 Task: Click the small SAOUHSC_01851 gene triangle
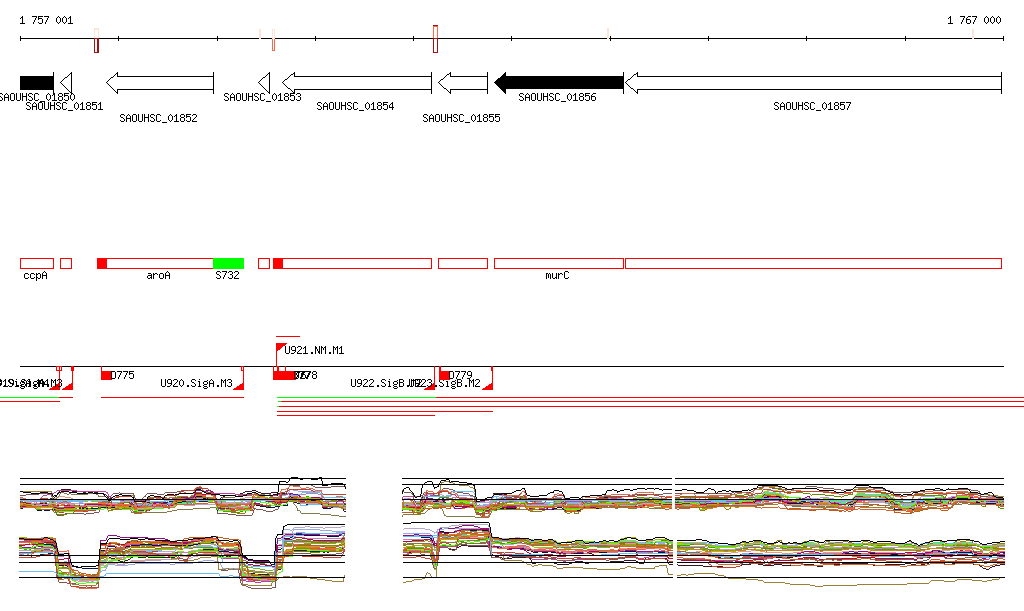(x=66, y=83)
